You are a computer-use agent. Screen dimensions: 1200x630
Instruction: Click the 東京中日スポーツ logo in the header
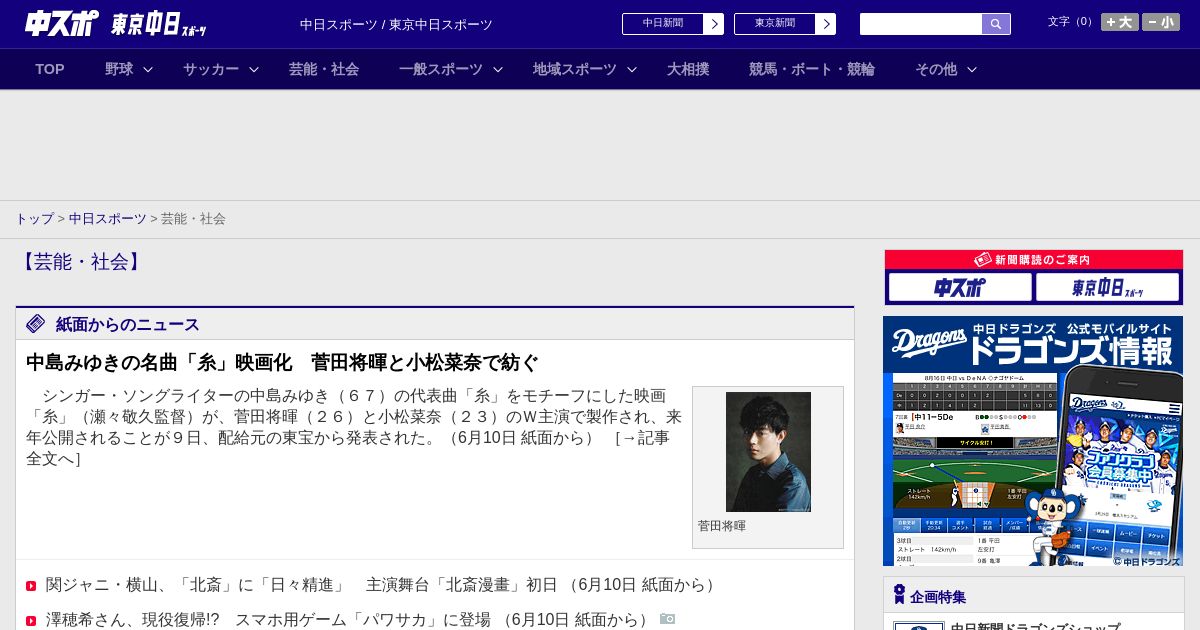point(158,24)
